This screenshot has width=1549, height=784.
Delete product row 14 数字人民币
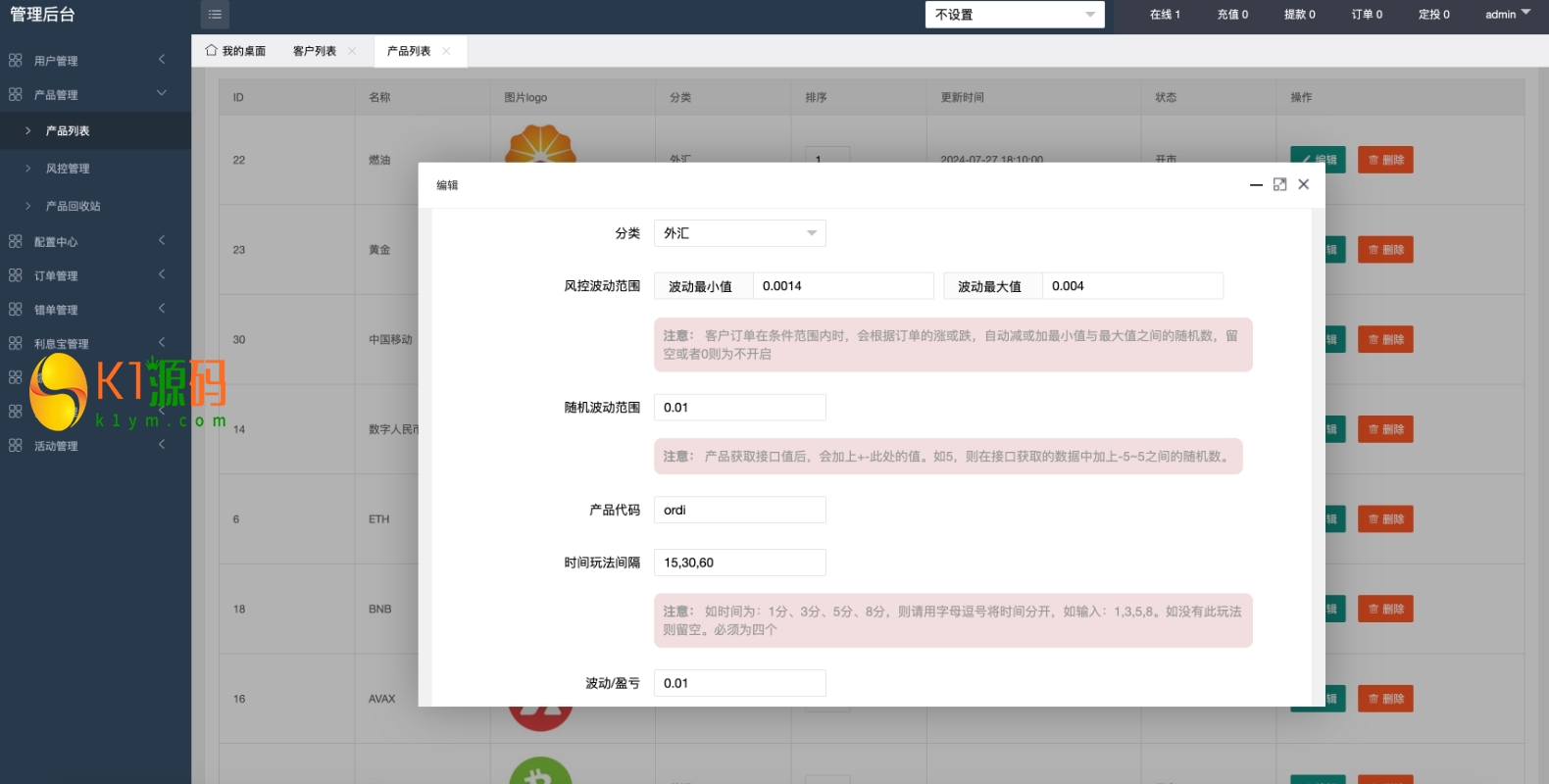click(x=1385, y=429)
